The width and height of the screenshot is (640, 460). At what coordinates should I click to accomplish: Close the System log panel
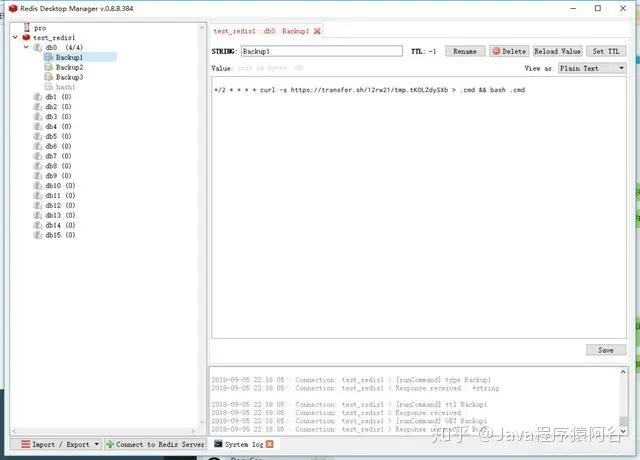pyautogui.click(x=269, y=444)
